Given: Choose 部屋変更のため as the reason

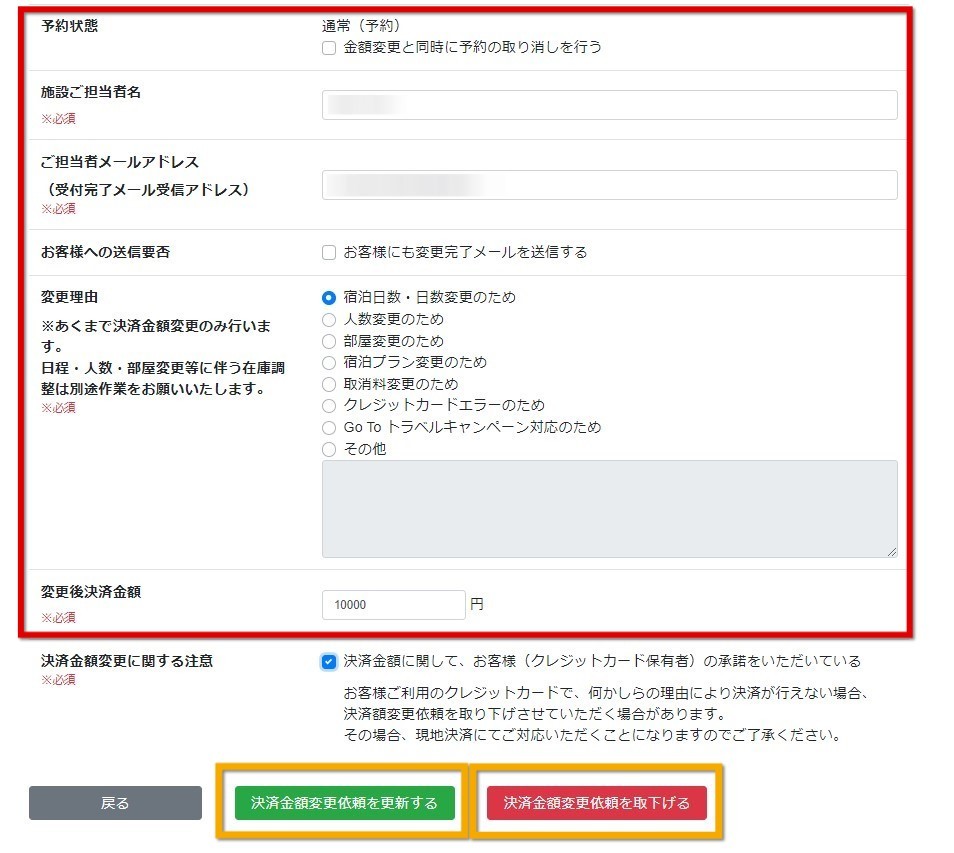Looking at the screenshot, I should (329, 341).
